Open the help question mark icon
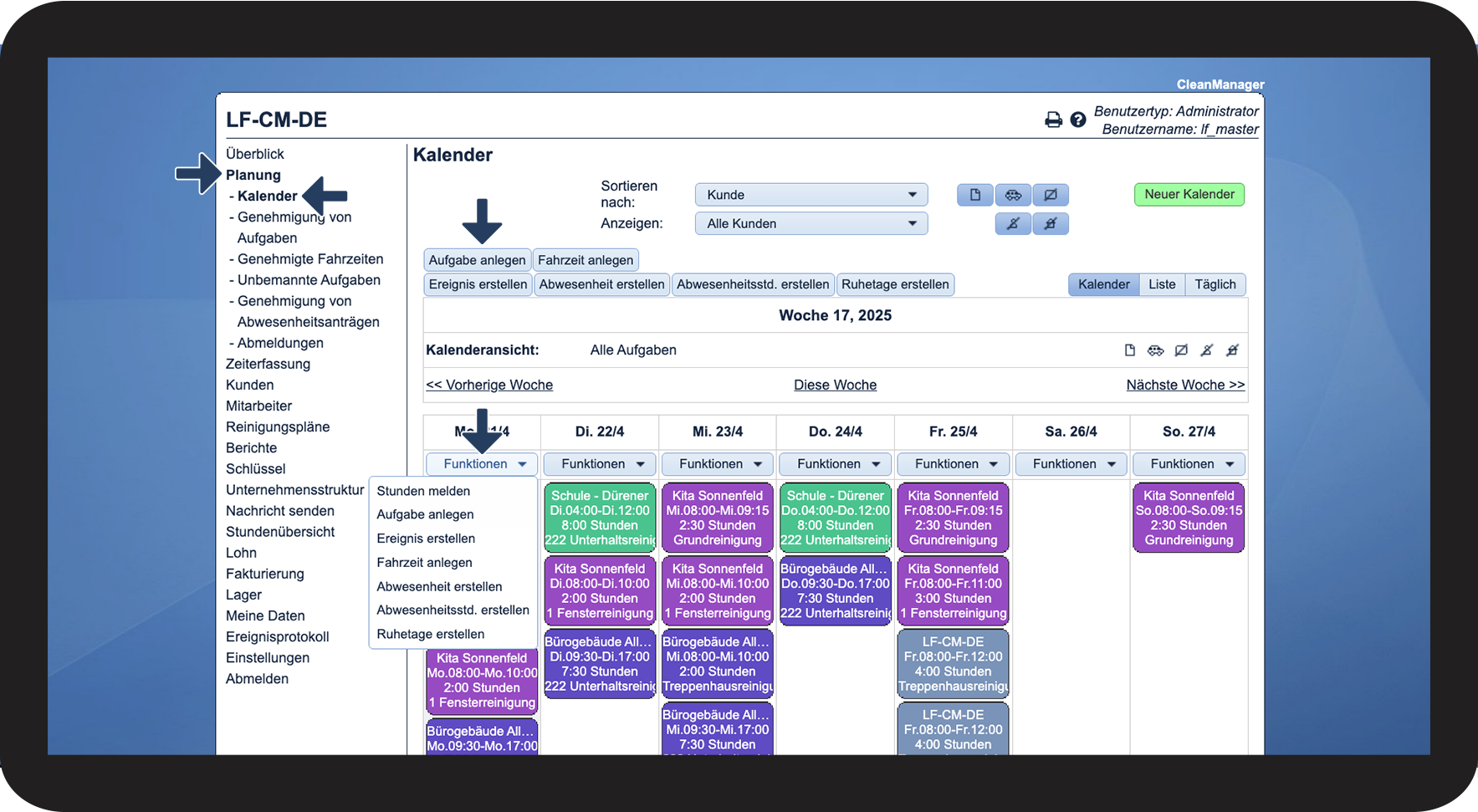The image size is (1478, 812). (x=1078, y=120)
